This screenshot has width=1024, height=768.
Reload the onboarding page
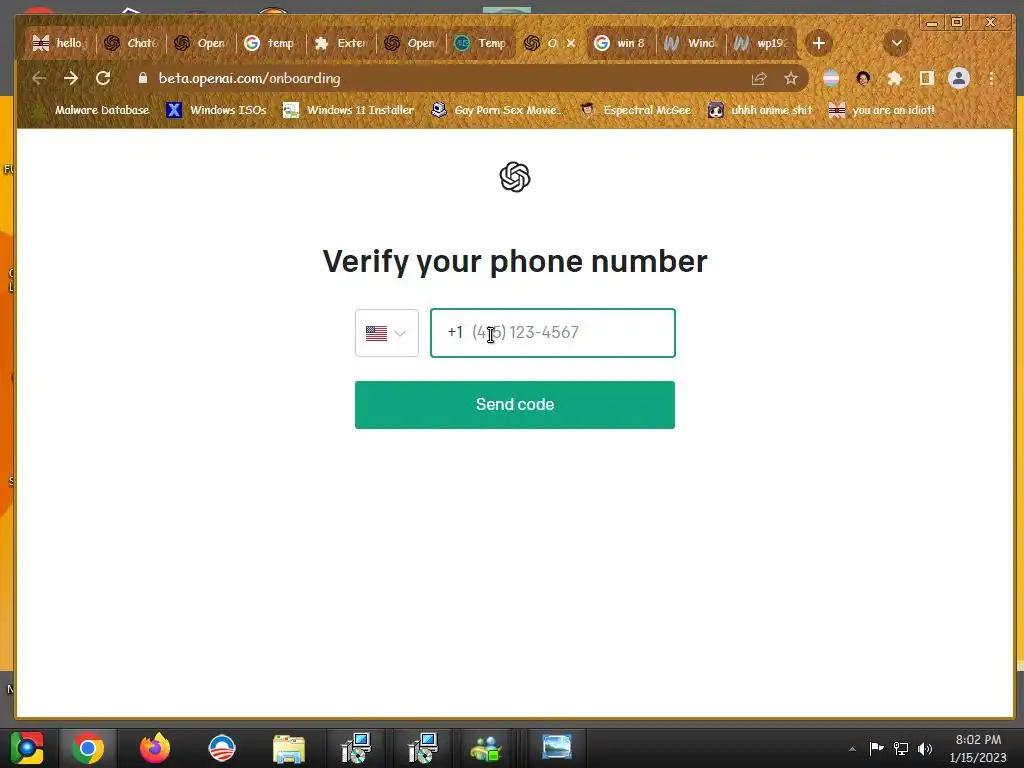coord(103,78)
